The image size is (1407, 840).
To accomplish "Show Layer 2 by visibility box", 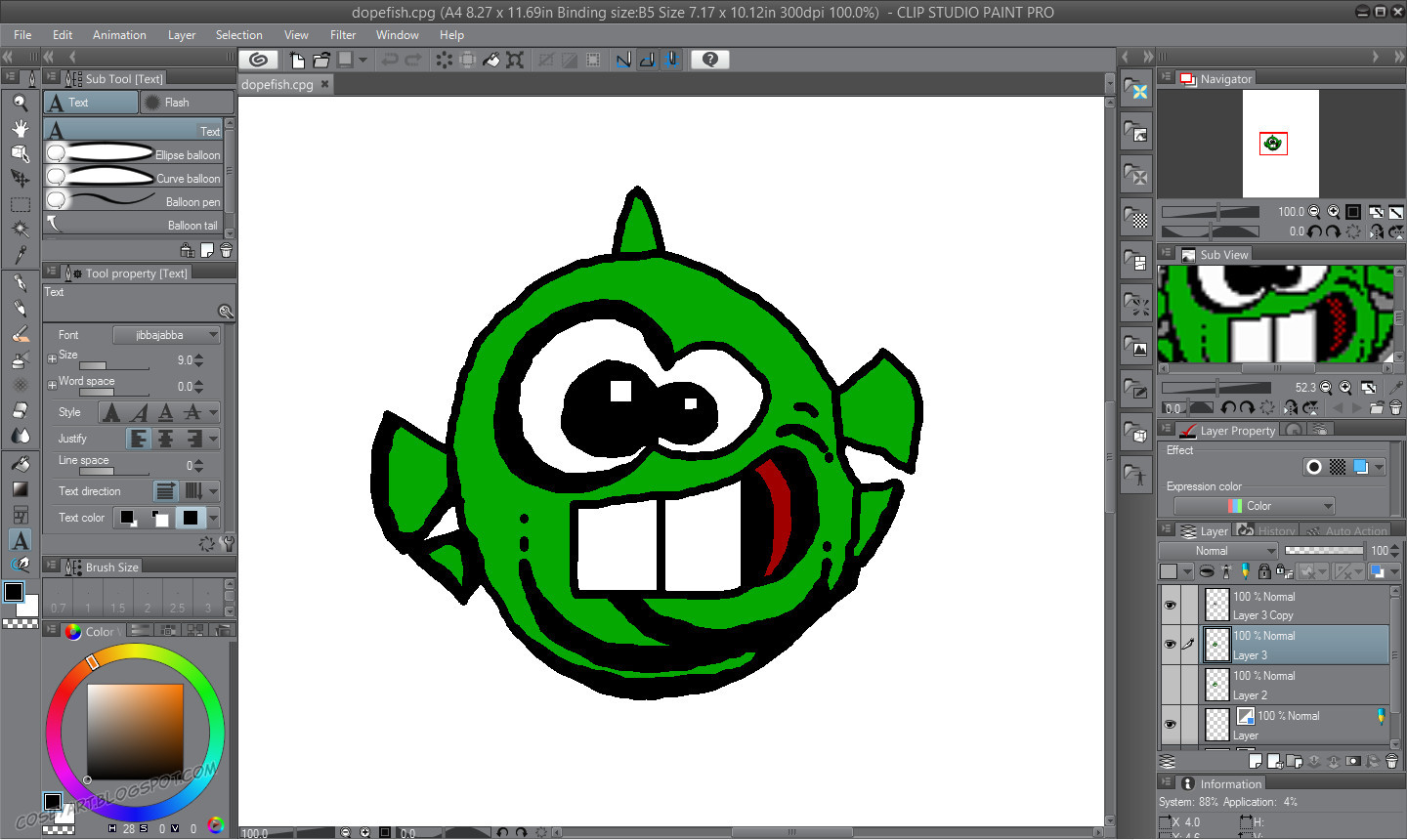I will pos(1170,685).
